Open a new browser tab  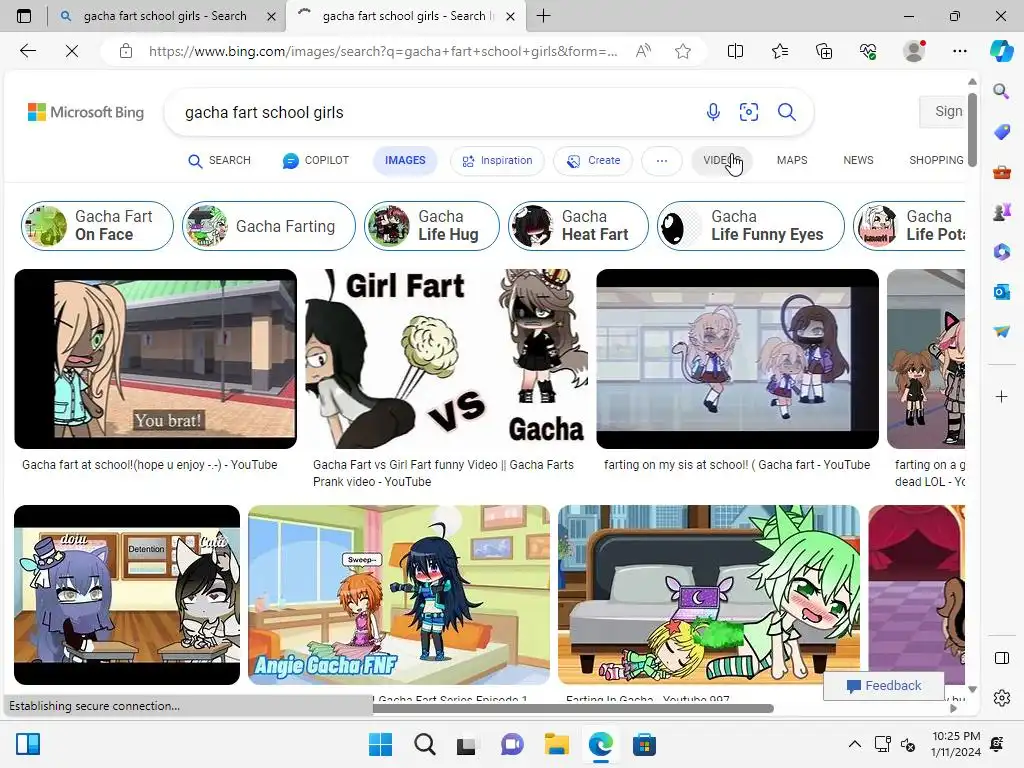coord(543,16)
